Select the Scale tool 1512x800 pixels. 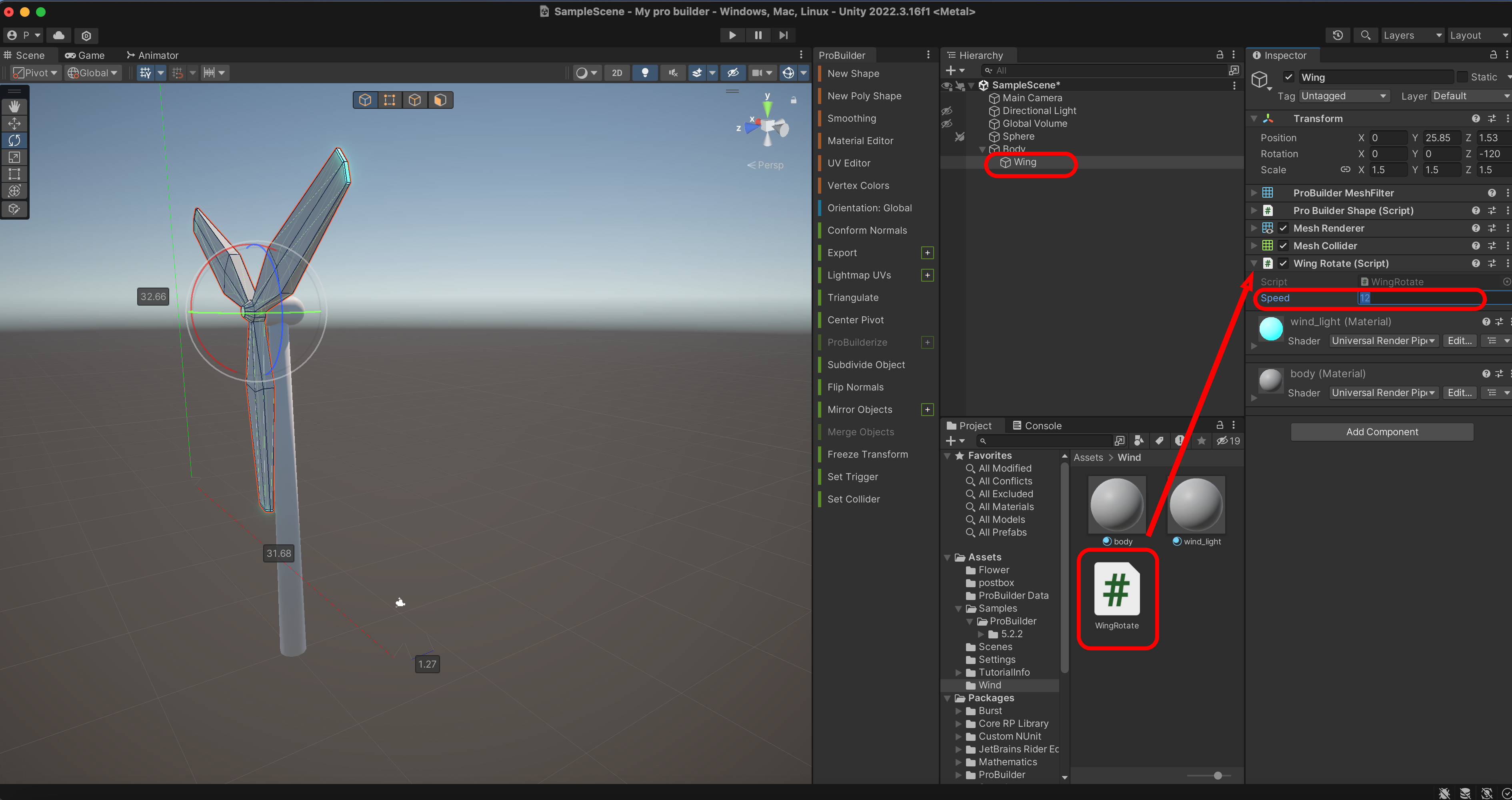click(14, 157)
